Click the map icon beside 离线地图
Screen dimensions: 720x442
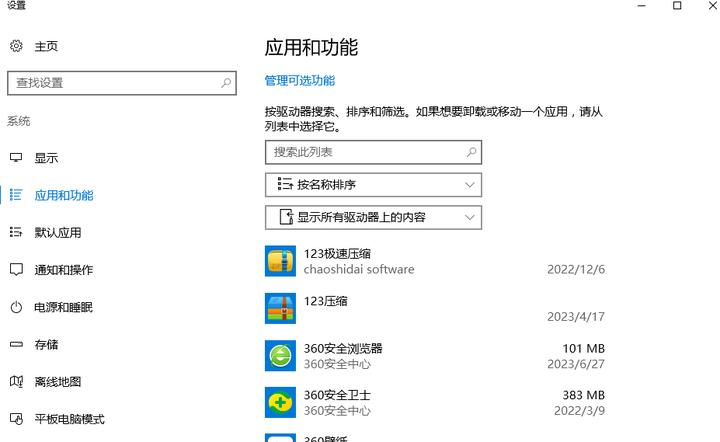(x=16, y=381)
